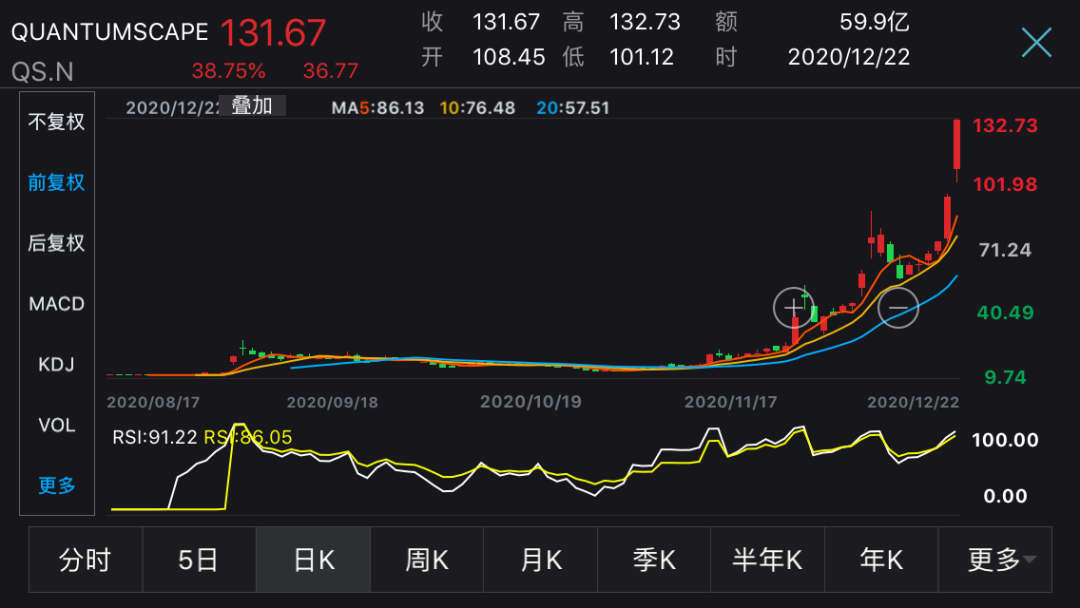Viewport: 1080px width, 608px height.
Task: Open 更多 indicators in sidebar
Action: click(x=56, y=485)
